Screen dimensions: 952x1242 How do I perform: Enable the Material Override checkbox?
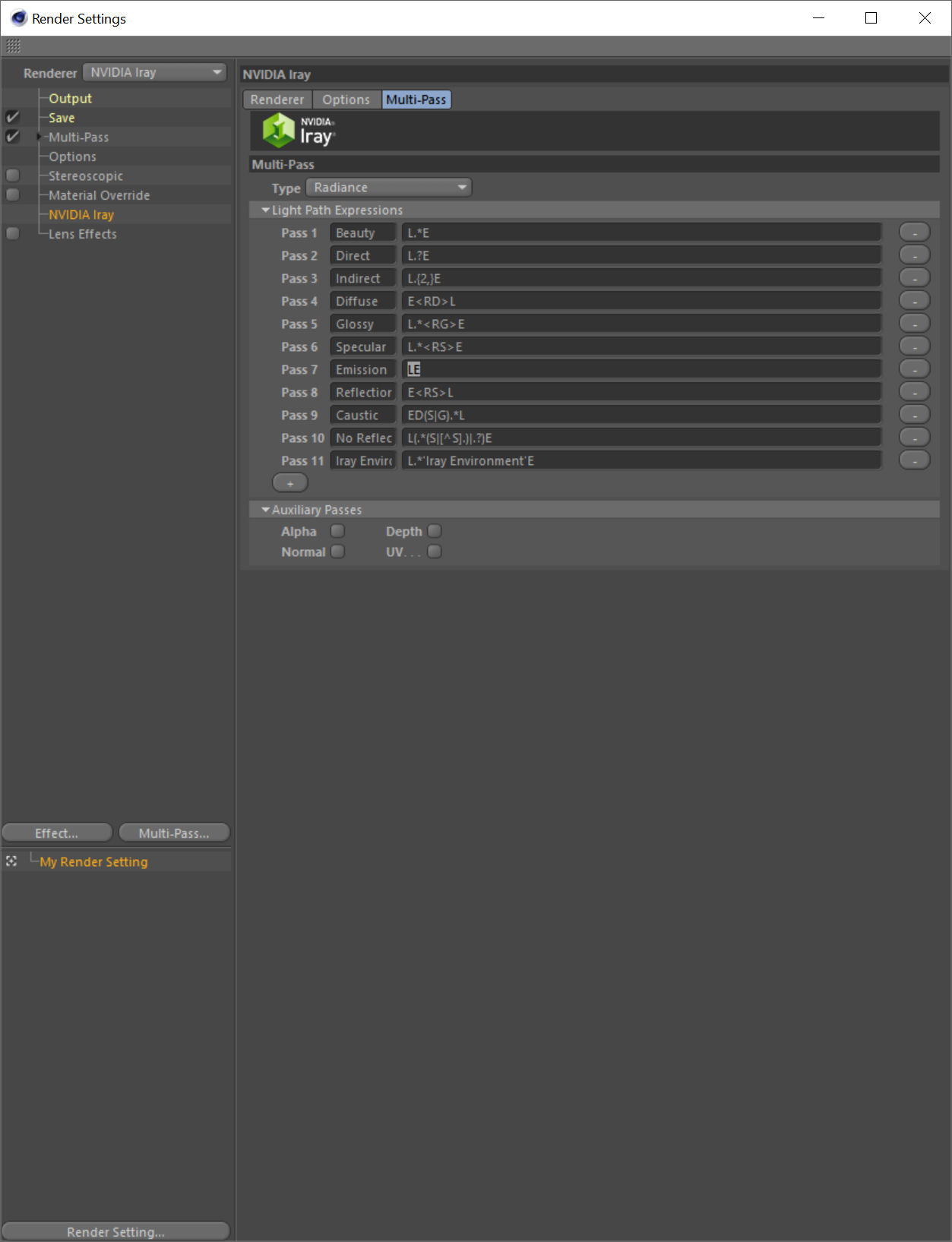click(x=13, y=194)
